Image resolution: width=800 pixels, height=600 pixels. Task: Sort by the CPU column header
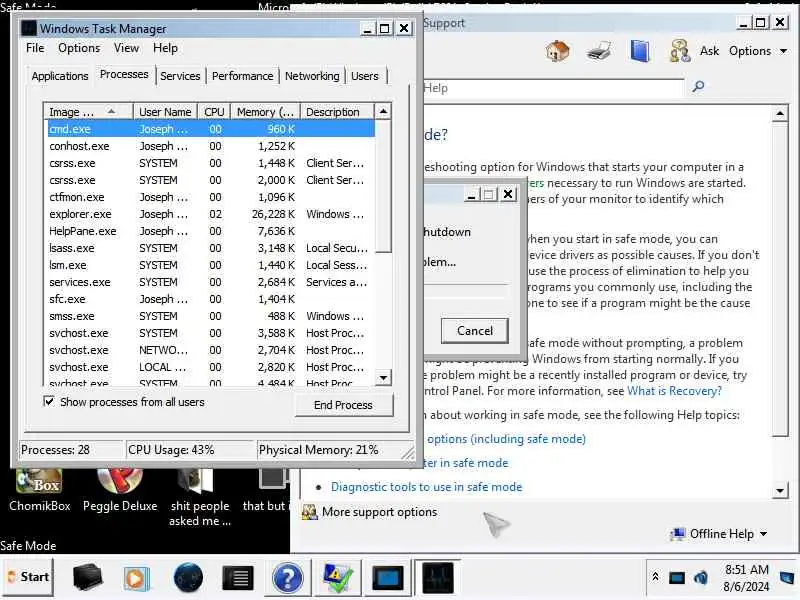click(x=214, y=112)
